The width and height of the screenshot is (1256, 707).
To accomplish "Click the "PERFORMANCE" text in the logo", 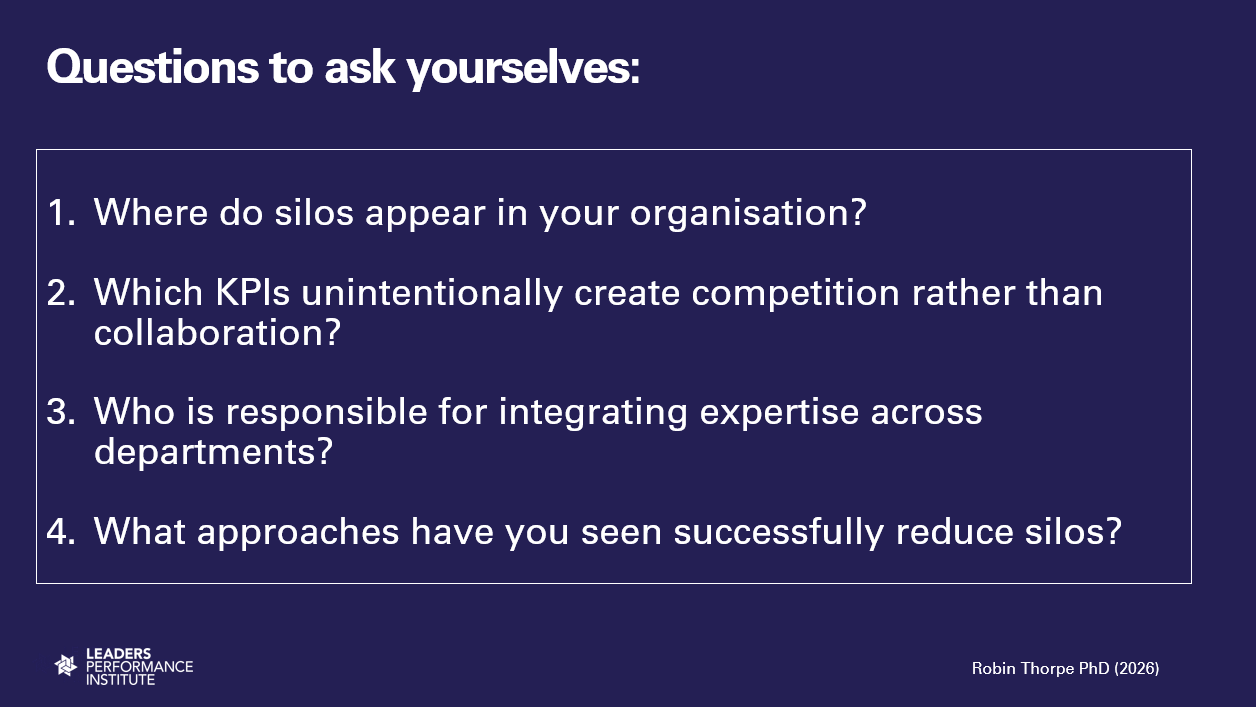I will click(139, 666).
